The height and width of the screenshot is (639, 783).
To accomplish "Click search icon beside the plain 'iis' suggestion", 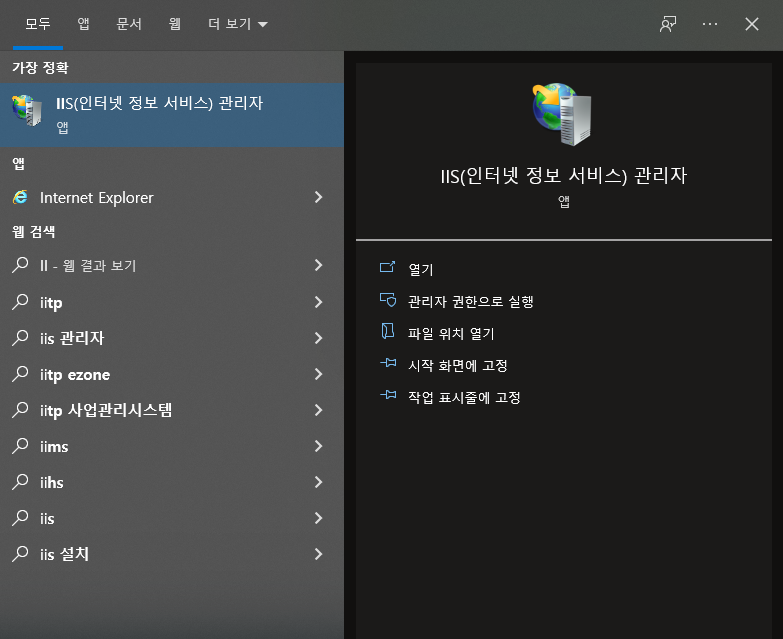I will point(20,518).
